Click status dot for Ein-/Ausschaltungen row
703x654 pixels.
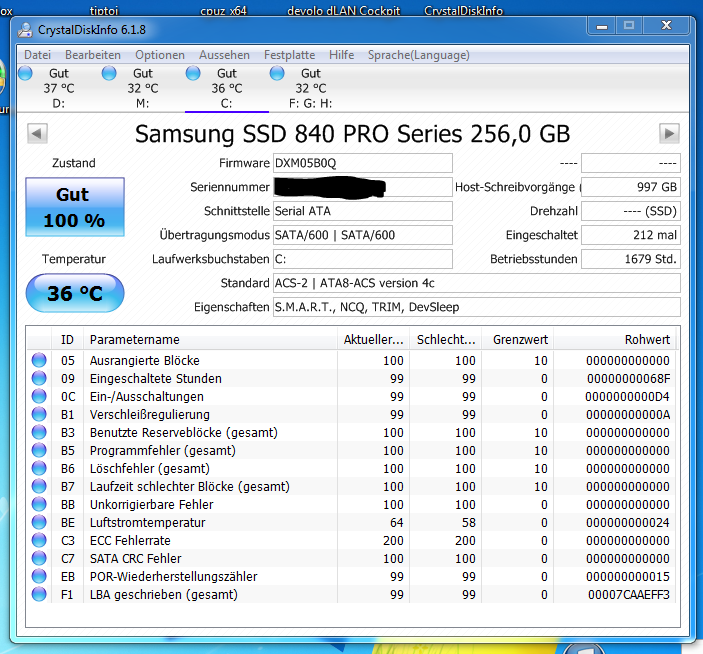click(39, 396)
